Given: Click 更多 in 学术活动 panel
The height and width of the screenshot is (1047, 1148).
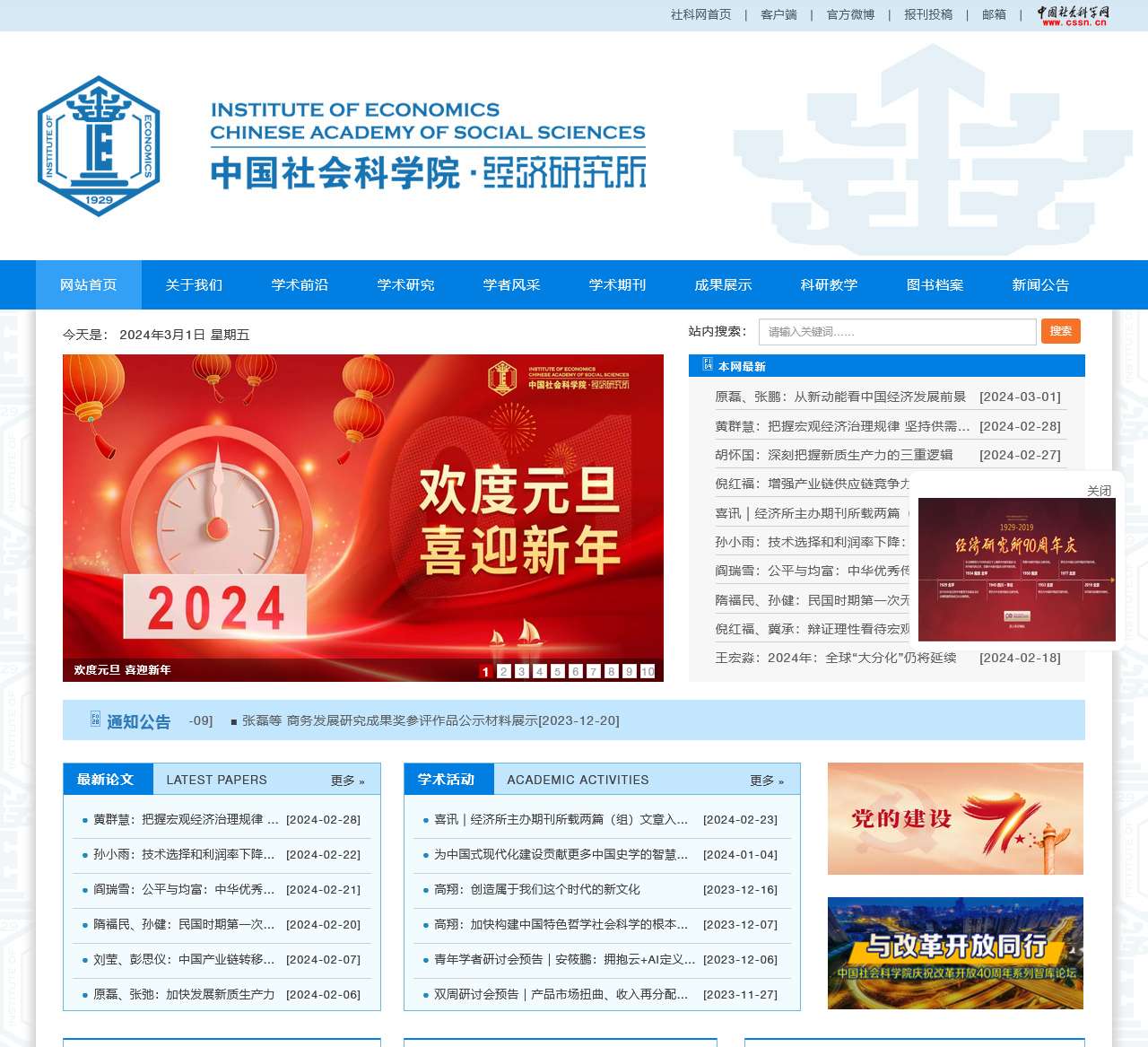Looking at the screenshot, I should coord(767,781).
